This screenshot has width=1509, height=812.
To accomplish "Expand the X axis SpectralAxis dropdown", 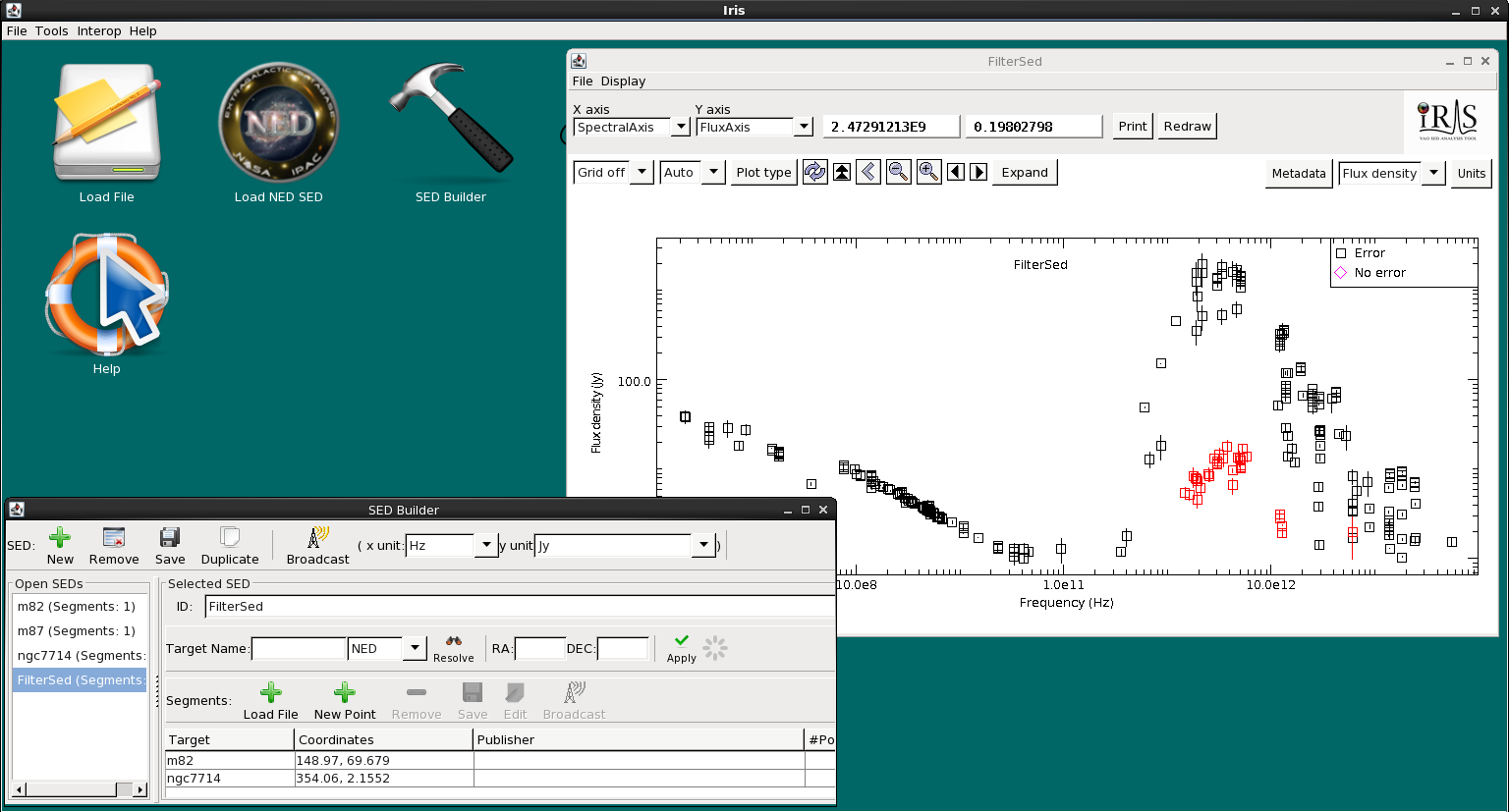I will 680,127.
